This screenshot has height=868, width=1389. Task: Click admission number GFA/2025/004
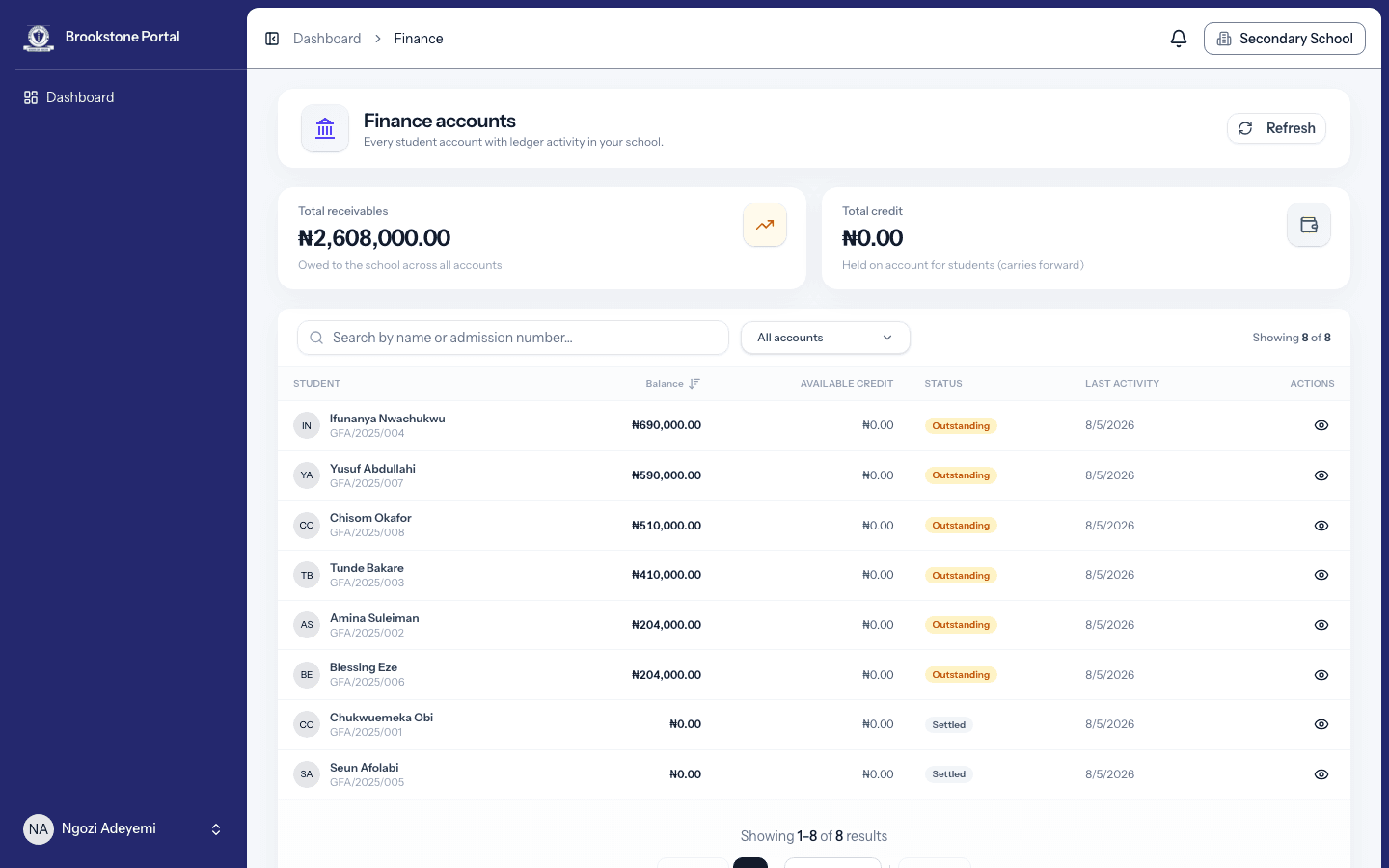pyautogui.click(x=368, y=433)
